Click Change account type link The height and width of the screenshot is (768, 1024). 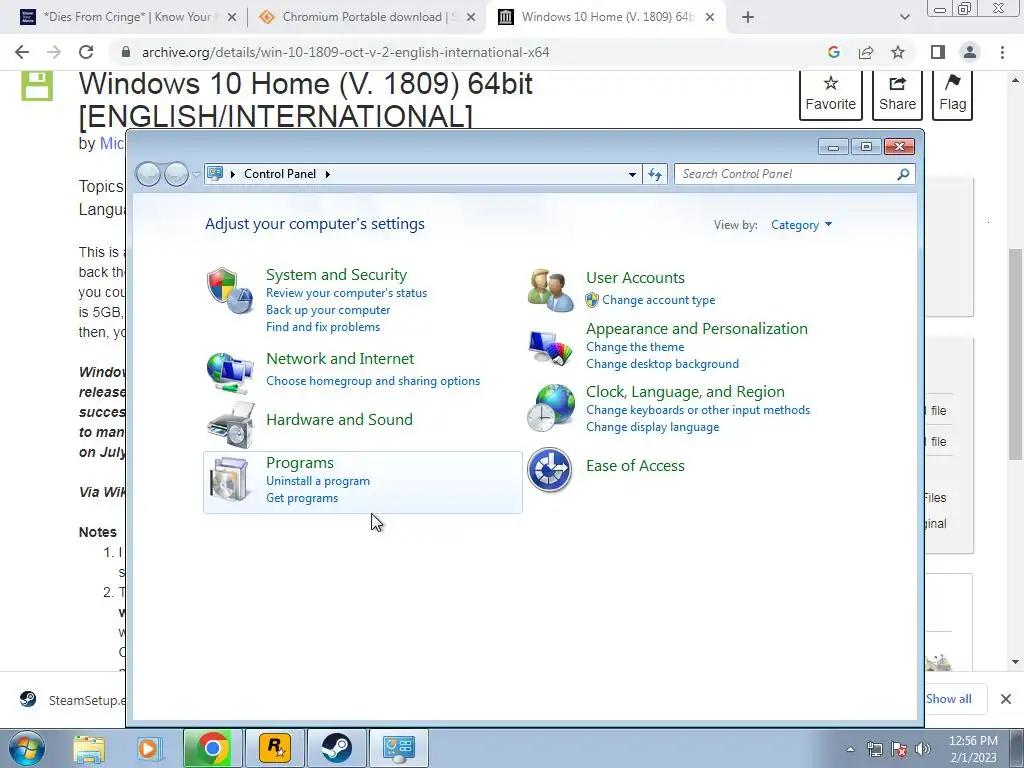[658, 300]
